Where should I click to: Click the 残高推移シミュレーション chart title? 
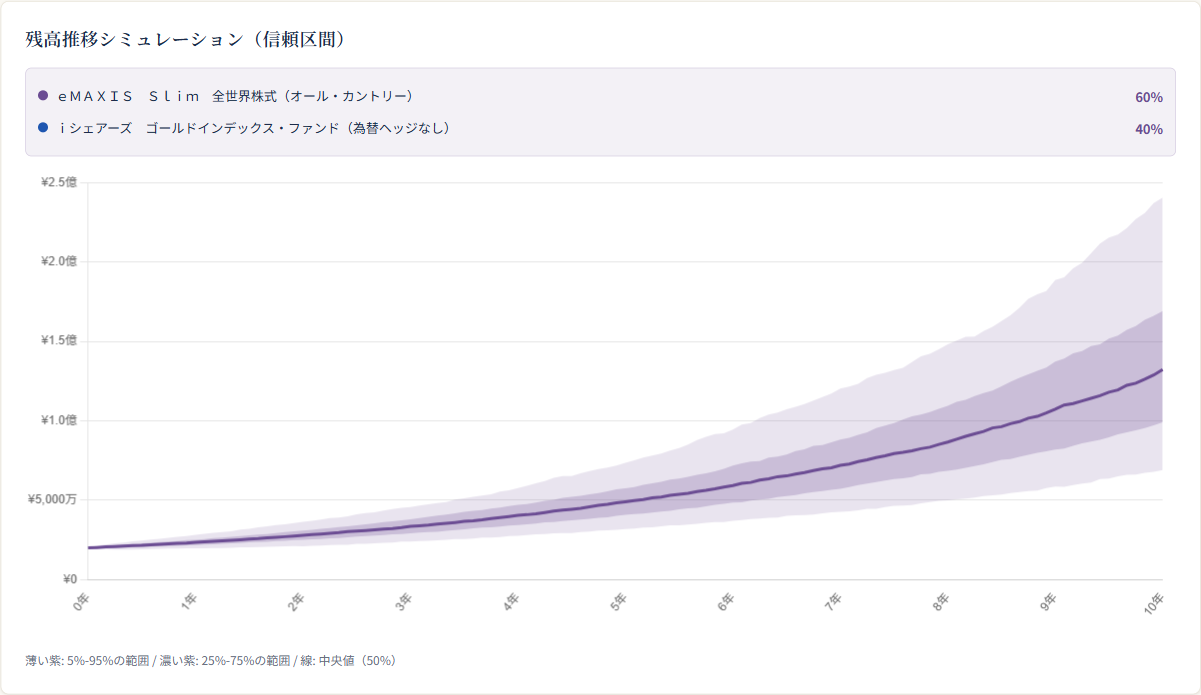tap(186, 39)
